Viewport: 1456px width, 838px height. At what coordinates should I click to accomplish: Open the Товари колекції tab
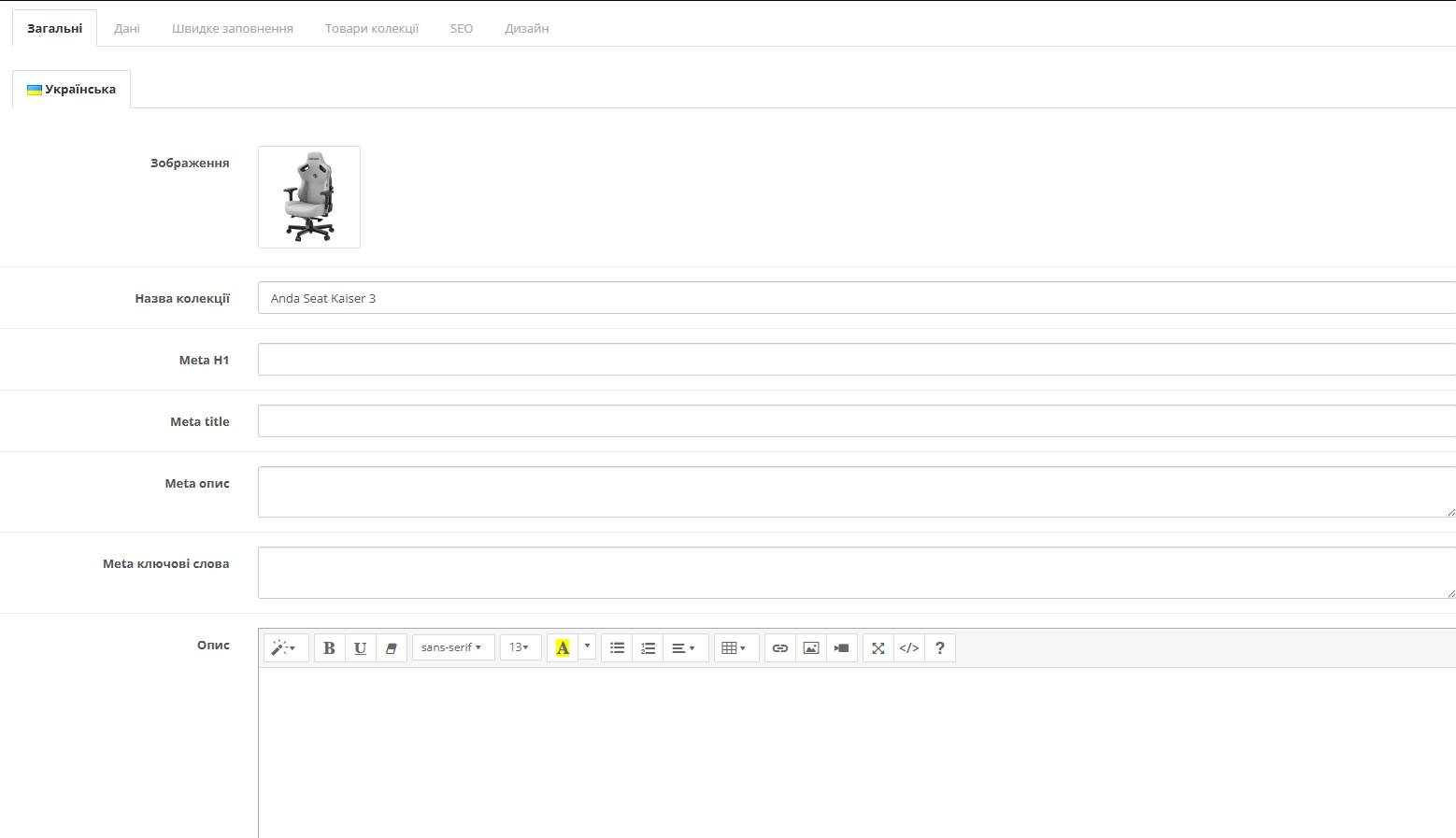[372, 28]
